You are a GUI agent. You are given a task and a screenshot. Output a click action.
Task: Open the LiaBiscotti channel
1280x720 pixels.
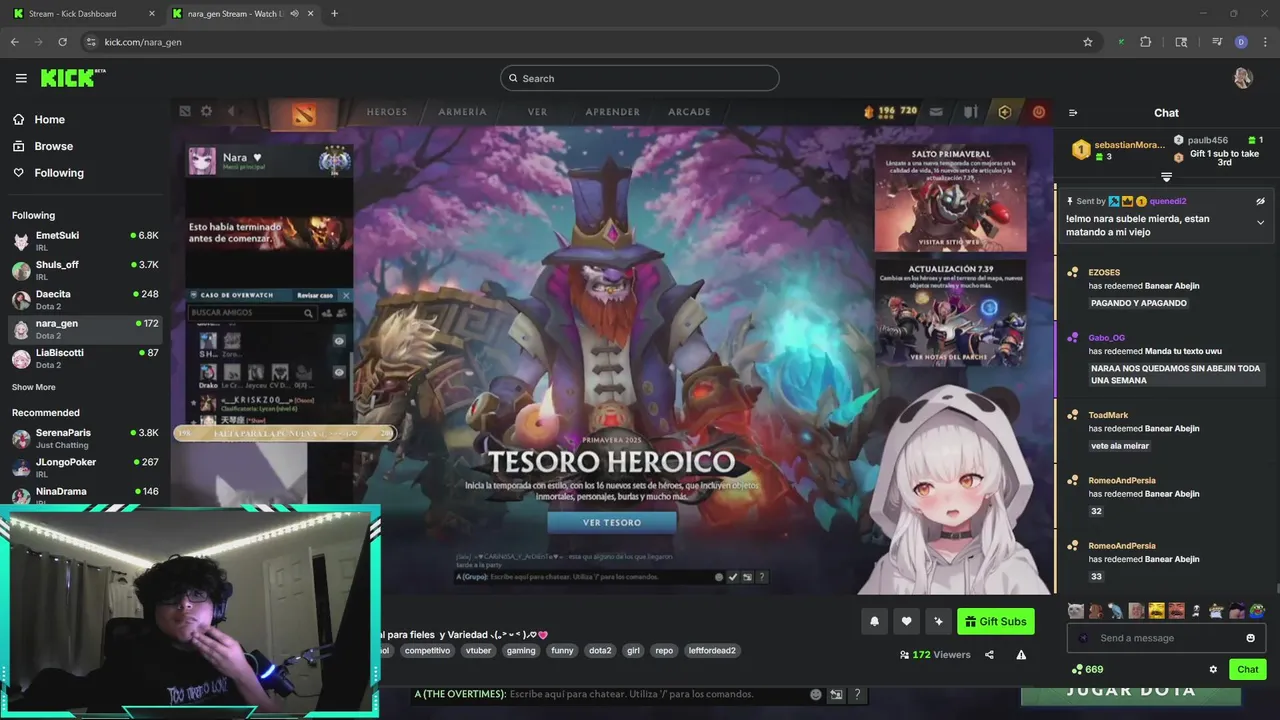pyautogui.click(x=85, y=358)
